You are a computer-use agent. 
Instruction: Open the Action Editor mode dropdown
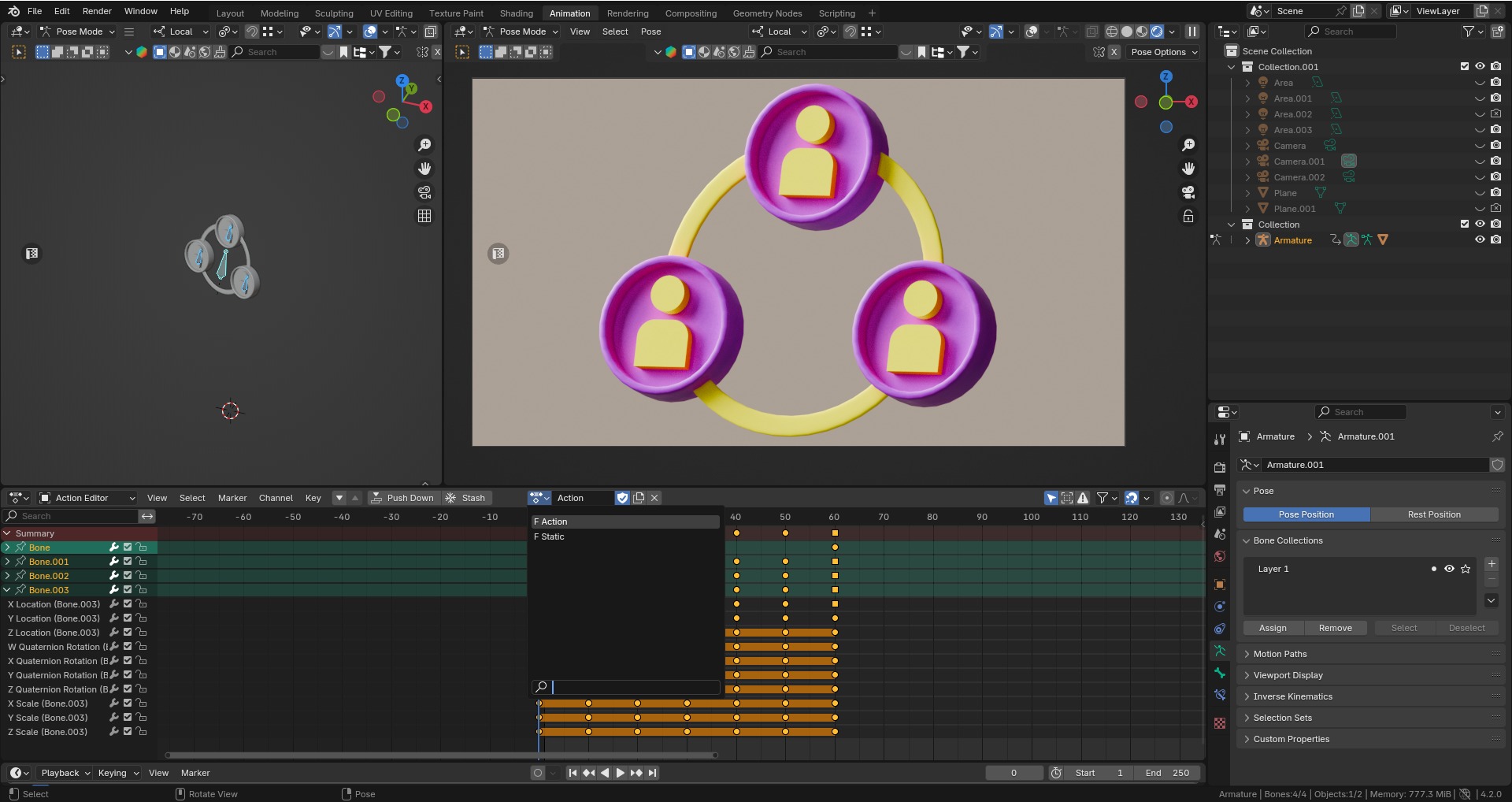click(87, 498)
